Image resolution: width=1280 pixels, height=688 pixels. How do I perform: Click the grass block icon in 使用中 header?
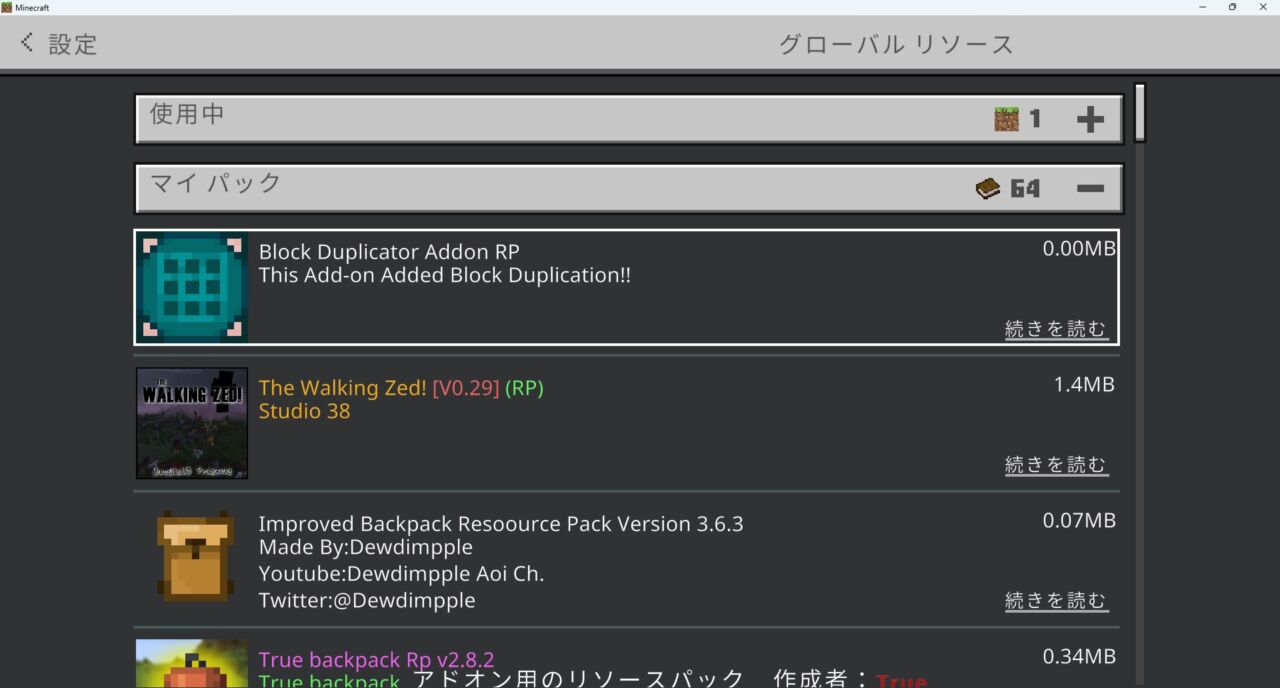point(1006,119)
